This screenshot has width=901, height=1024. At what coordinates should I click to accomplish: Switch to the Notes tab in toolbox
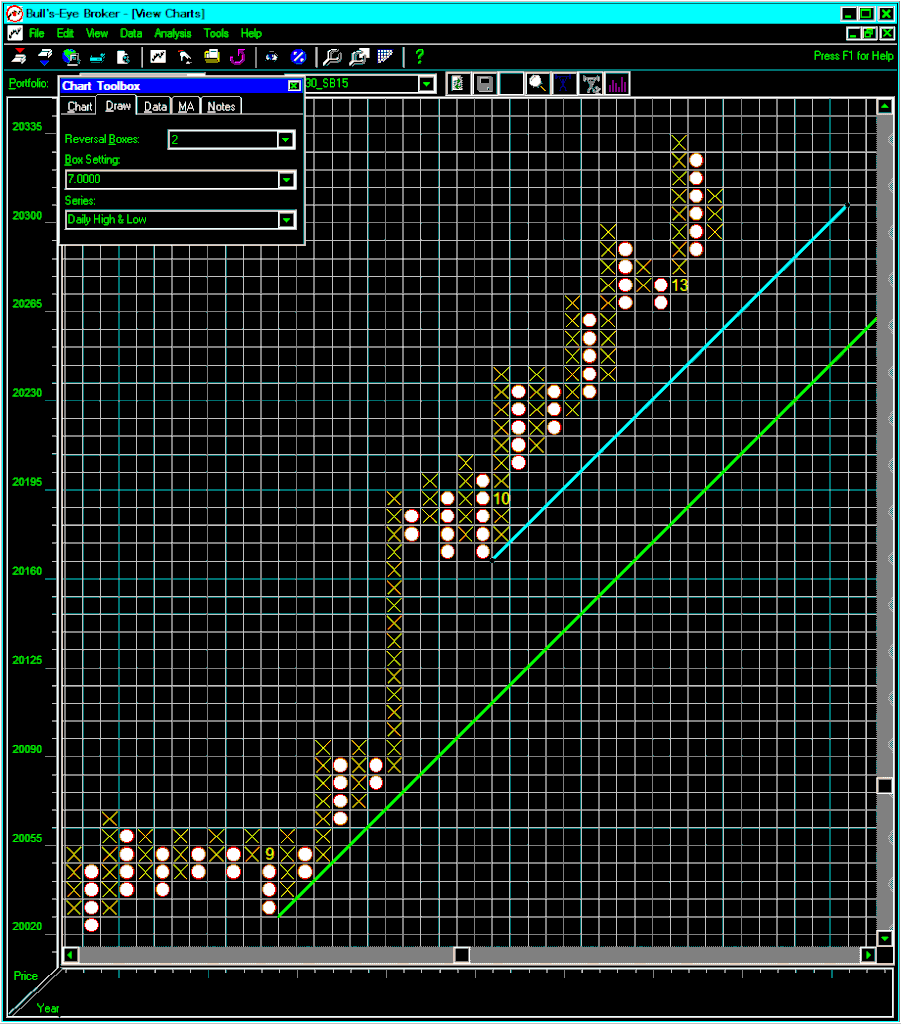click(221, 106)
